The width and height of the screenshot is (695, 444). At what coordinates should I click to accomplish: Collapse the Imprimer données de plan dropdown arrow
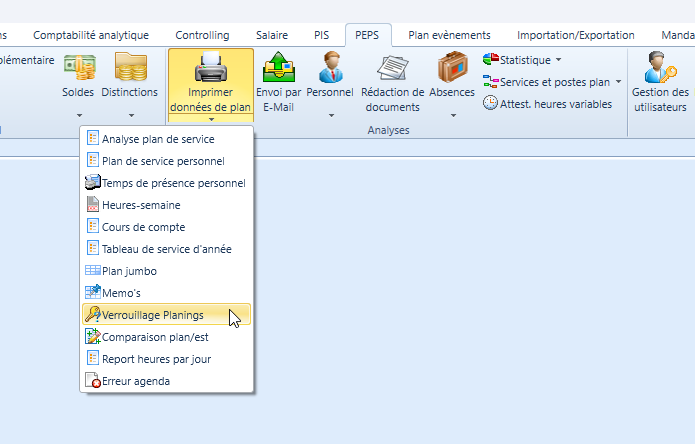211,119
